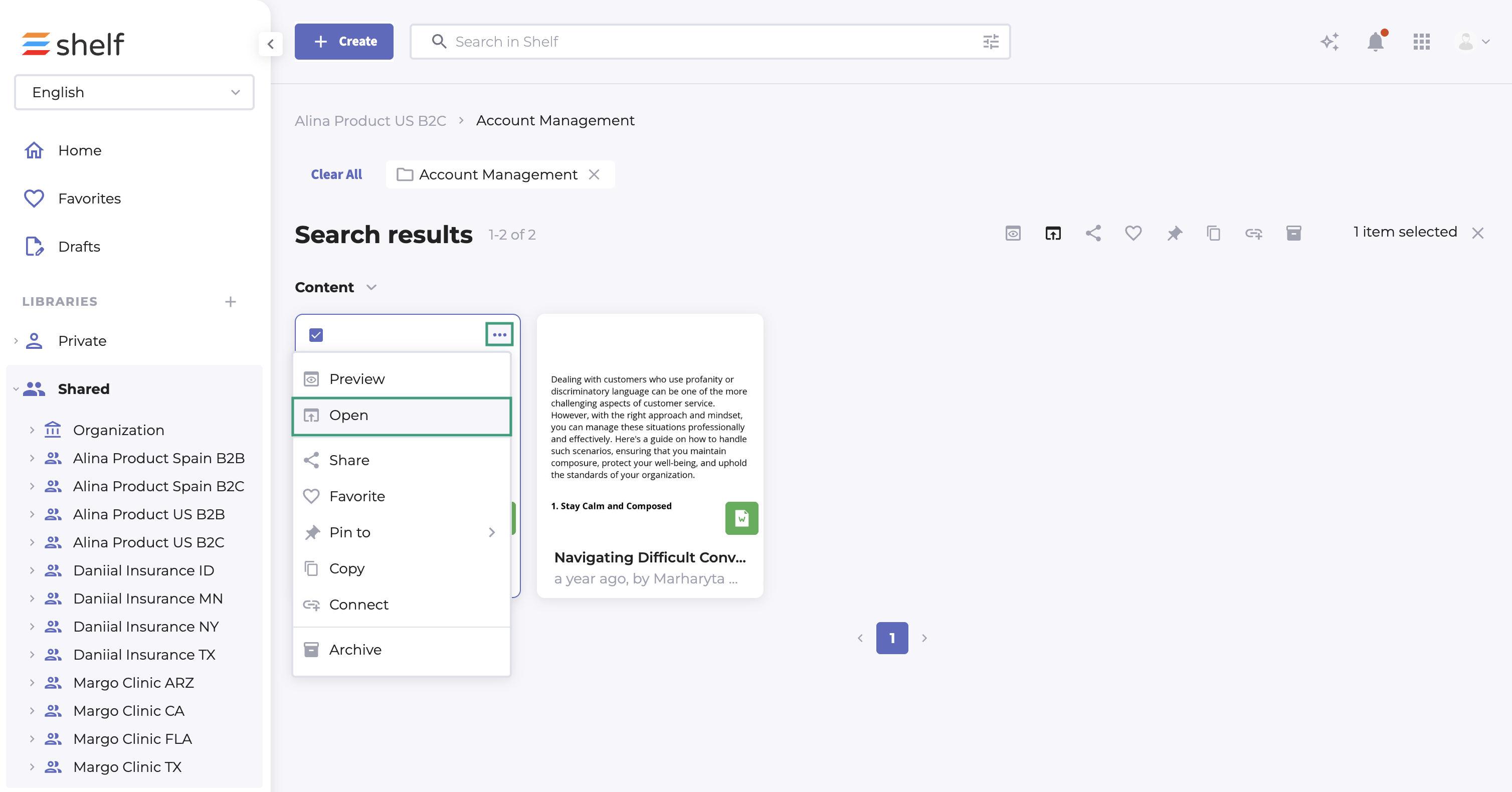Click the preview eye icon in toolbar
The height and width of the screenshot is (792, 1512).
pos(1013,233)
